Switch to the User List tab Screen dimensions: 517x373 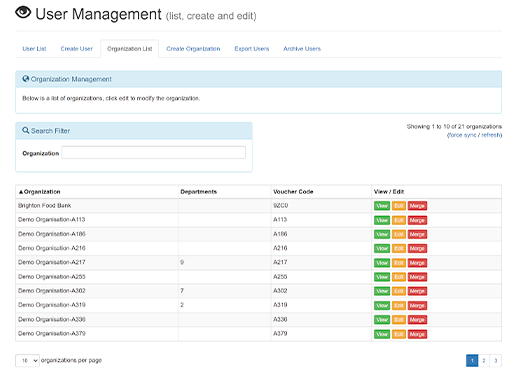34,49
